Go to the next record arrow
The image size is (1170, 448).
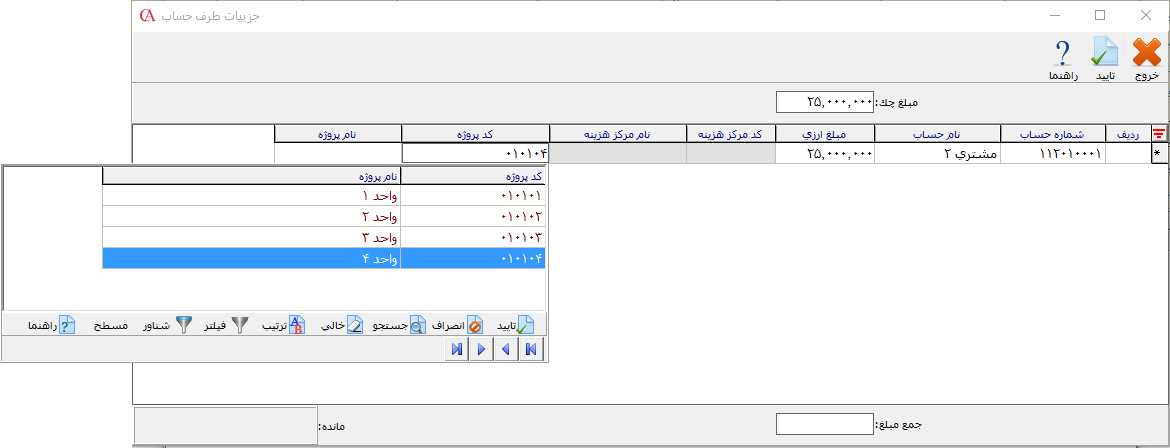point(481,349)
